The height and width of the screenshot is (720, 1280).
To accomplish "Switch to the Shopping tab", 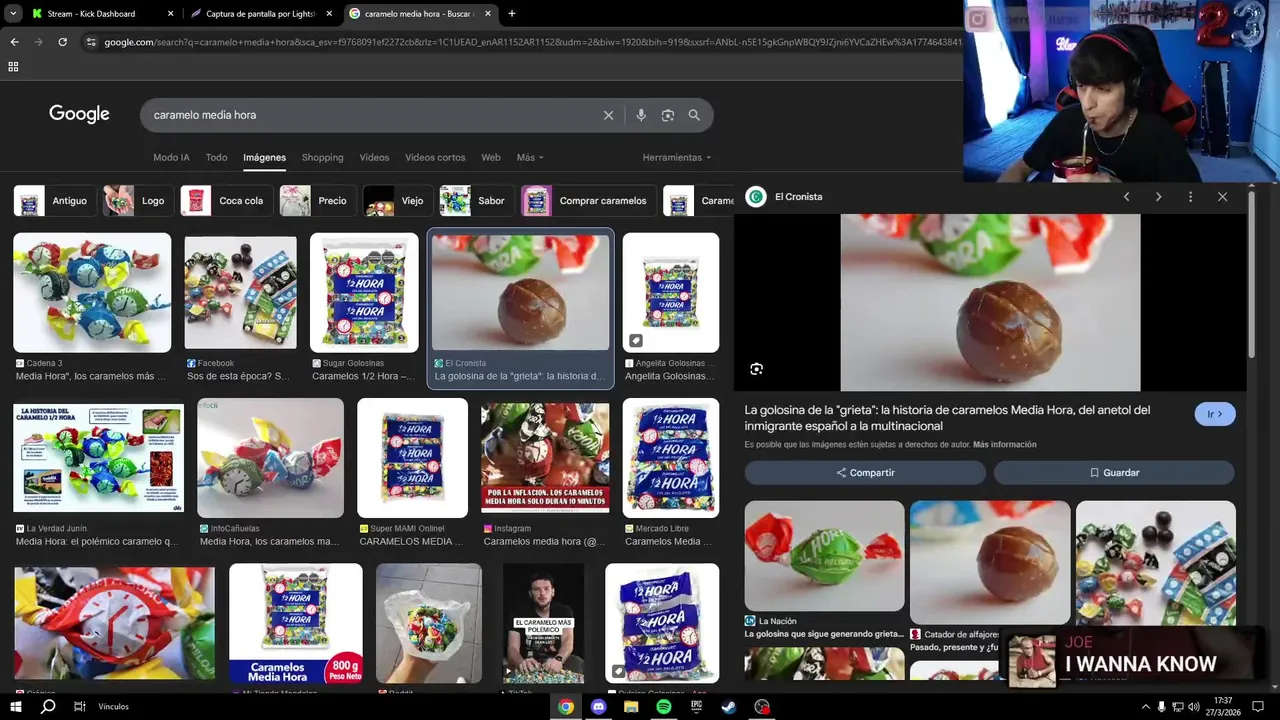I will 322,157.
